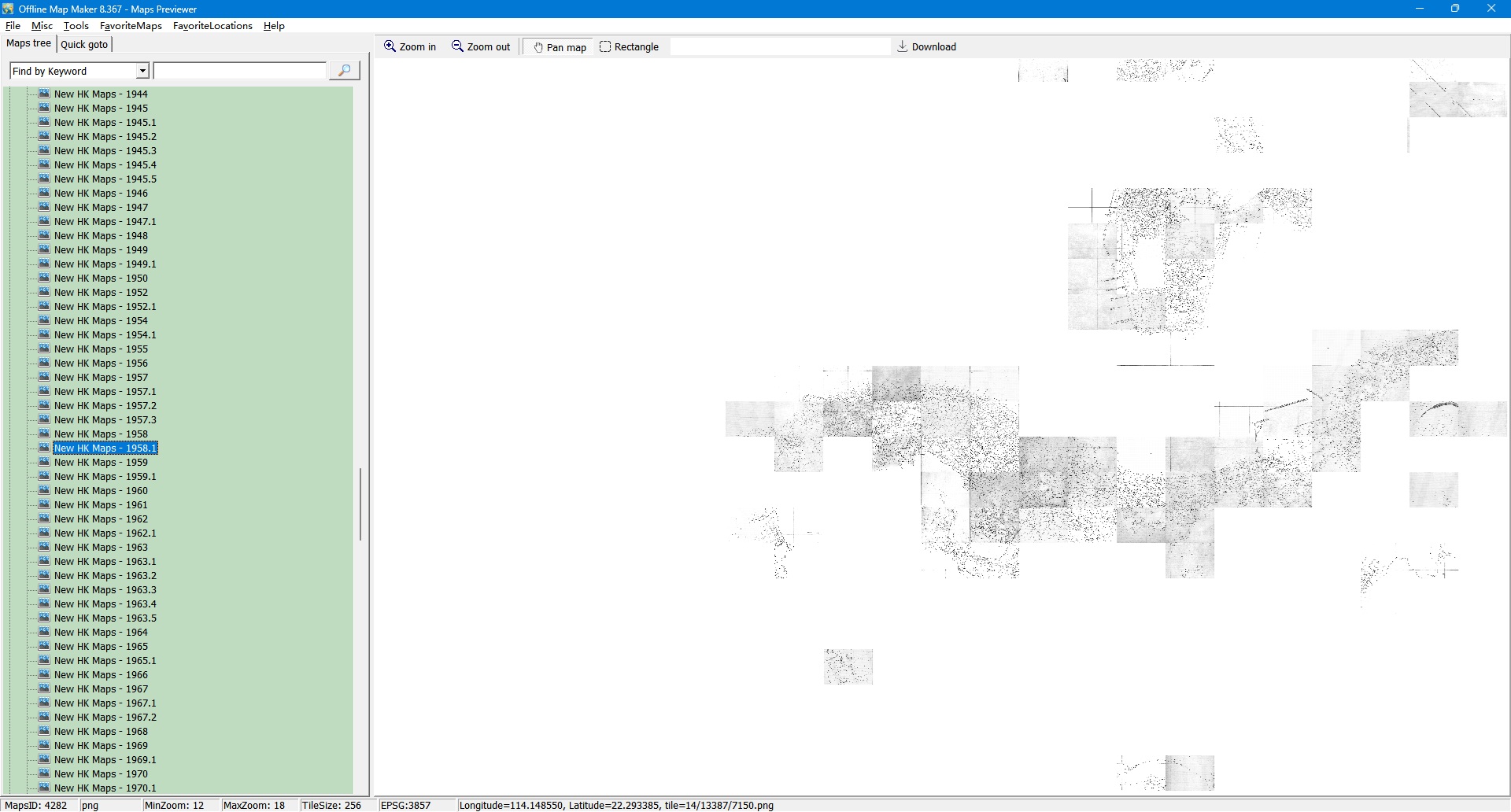Click the Download arrow icon
Screen dimensions: 1511x812
pyautogui.click(x=903, y=46)
